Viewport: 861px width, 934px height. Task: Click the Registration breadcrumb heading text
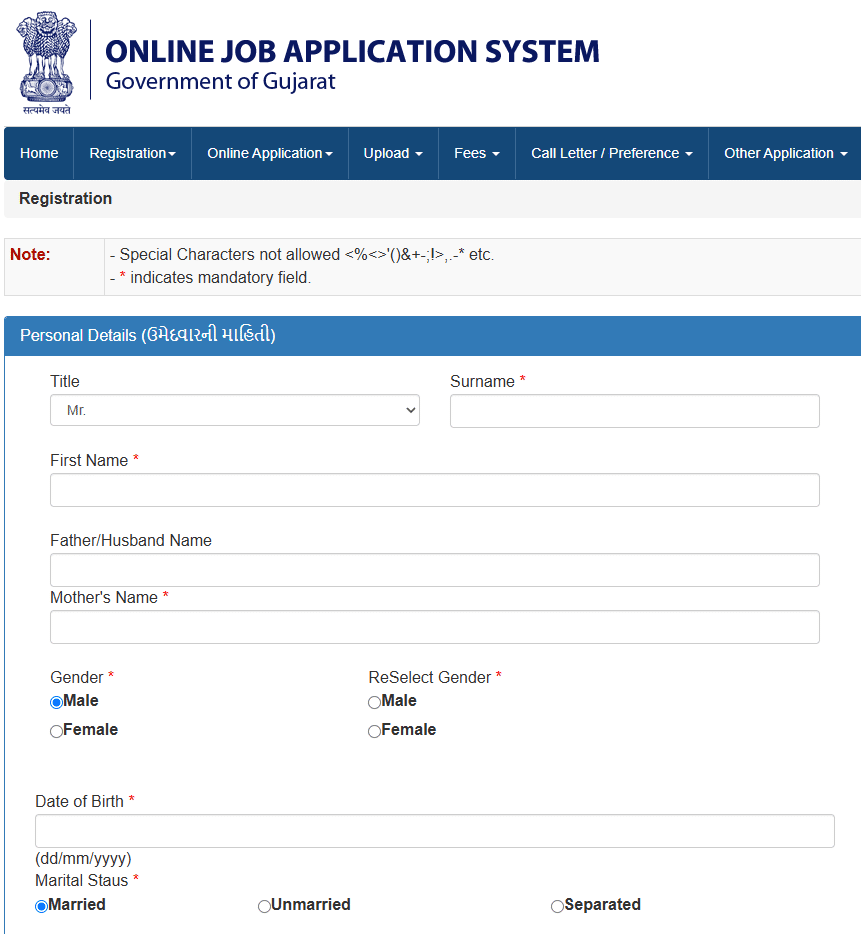coord(66,198)
